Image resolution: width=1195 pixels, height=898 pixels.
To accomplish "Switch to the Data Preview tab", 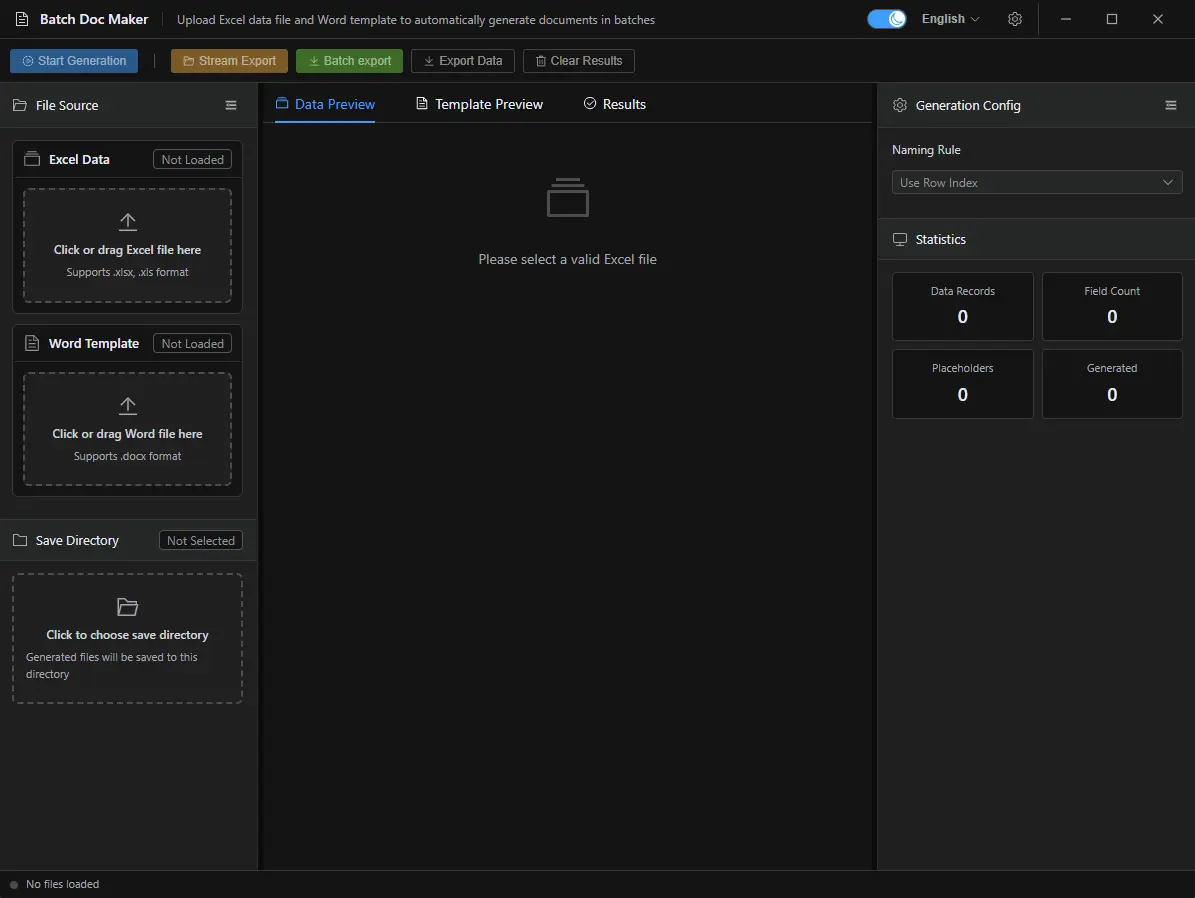I will pyautogui.click(x=325, y=104).
